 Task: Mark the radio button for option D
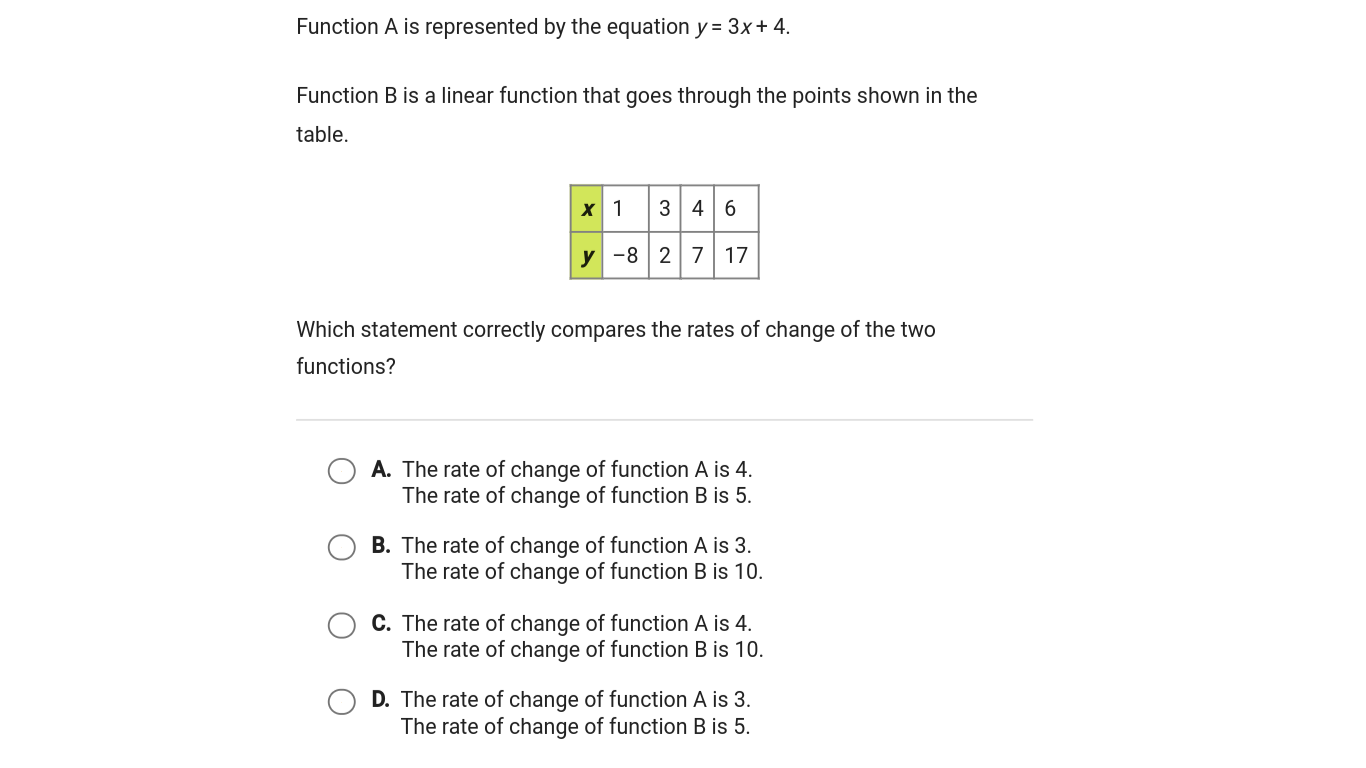(342, 702)
